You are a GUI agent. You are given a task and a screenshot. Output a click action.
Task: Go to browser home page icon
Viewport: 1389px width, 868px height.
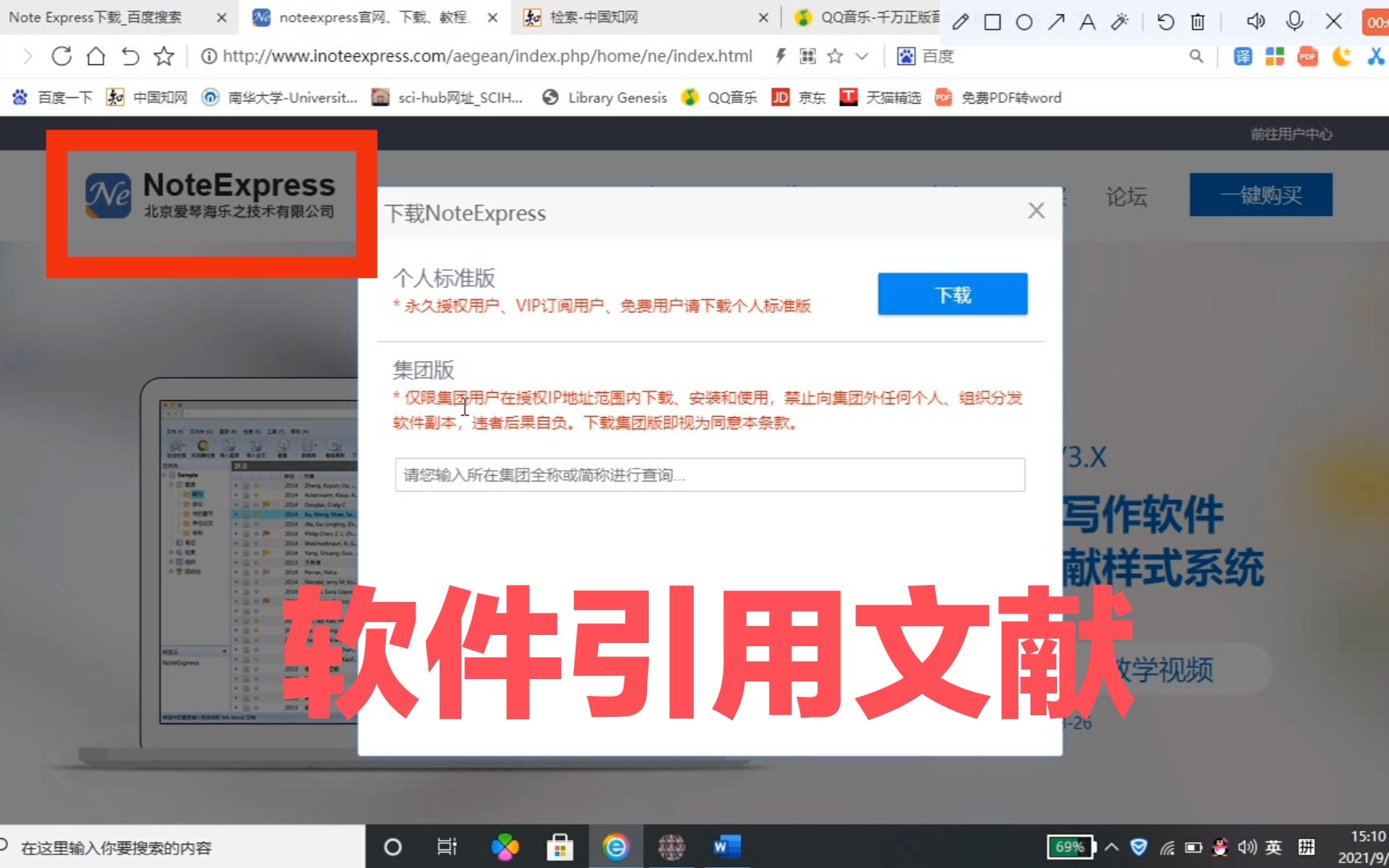96,55
